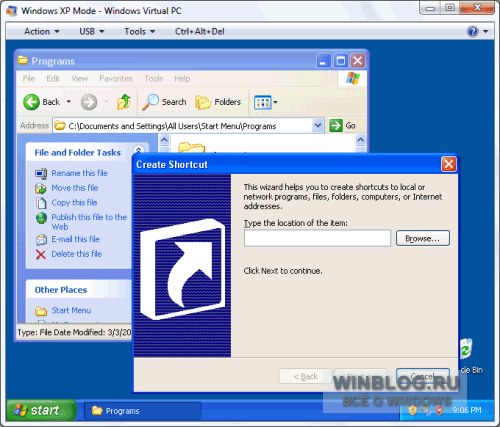Send Ctrl+Alt+Del to virtual machine
This screenshot has width=500, height=427.
tap(200, 31)
